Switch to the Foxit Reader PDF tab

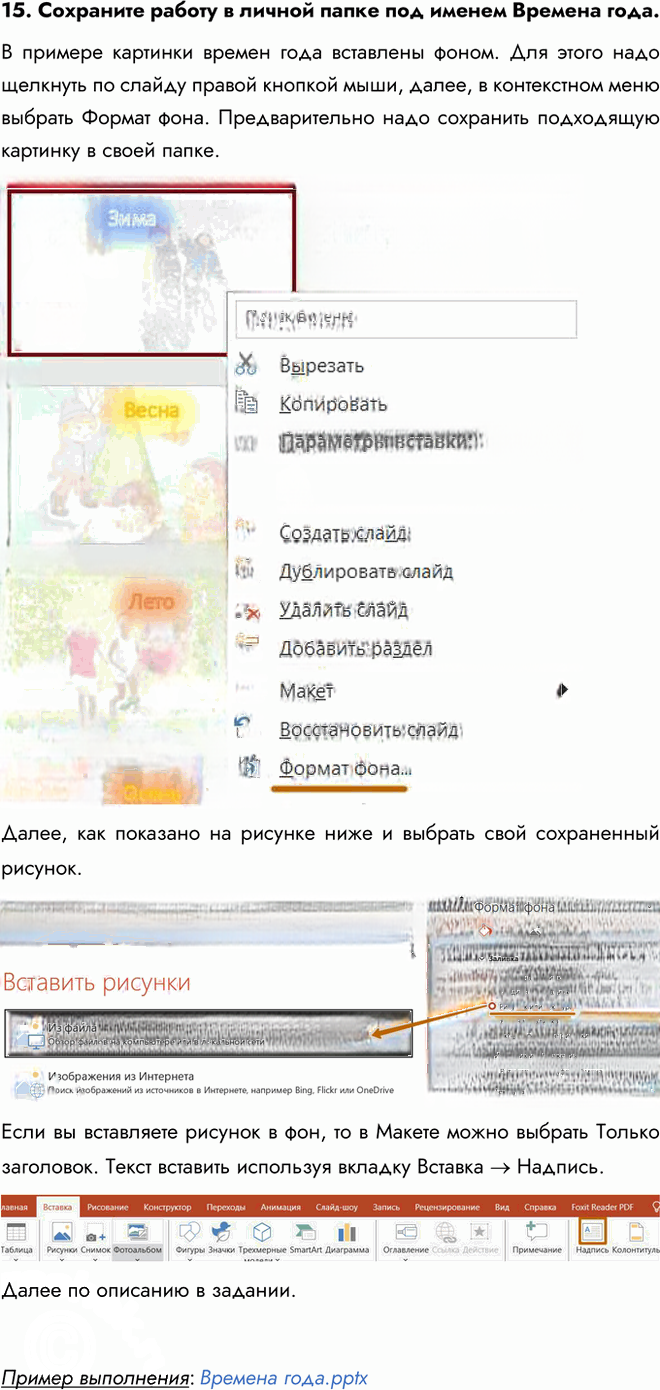[x=602, y=1206]
